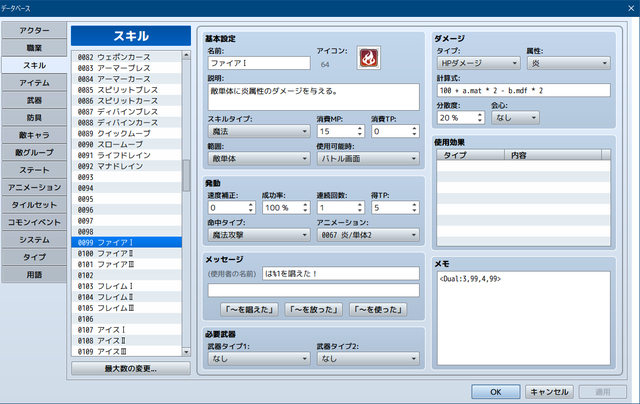This screenshot has height=404, width=640.
Task: Switch to the タイルセット tab
Action: (x=34, y=205)
